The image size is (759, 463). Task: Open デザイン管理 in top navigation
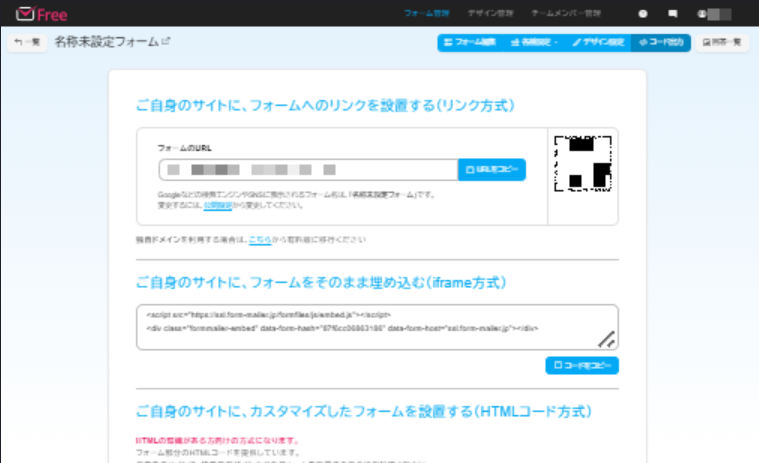click(490, 15)
